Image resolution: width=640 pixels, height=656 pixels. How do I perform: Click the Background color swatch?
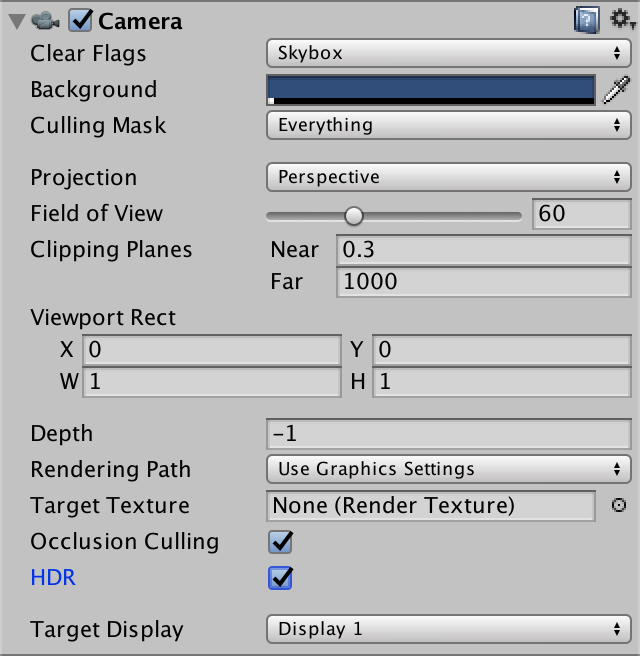pyautogui.click(x=431, y=89)
